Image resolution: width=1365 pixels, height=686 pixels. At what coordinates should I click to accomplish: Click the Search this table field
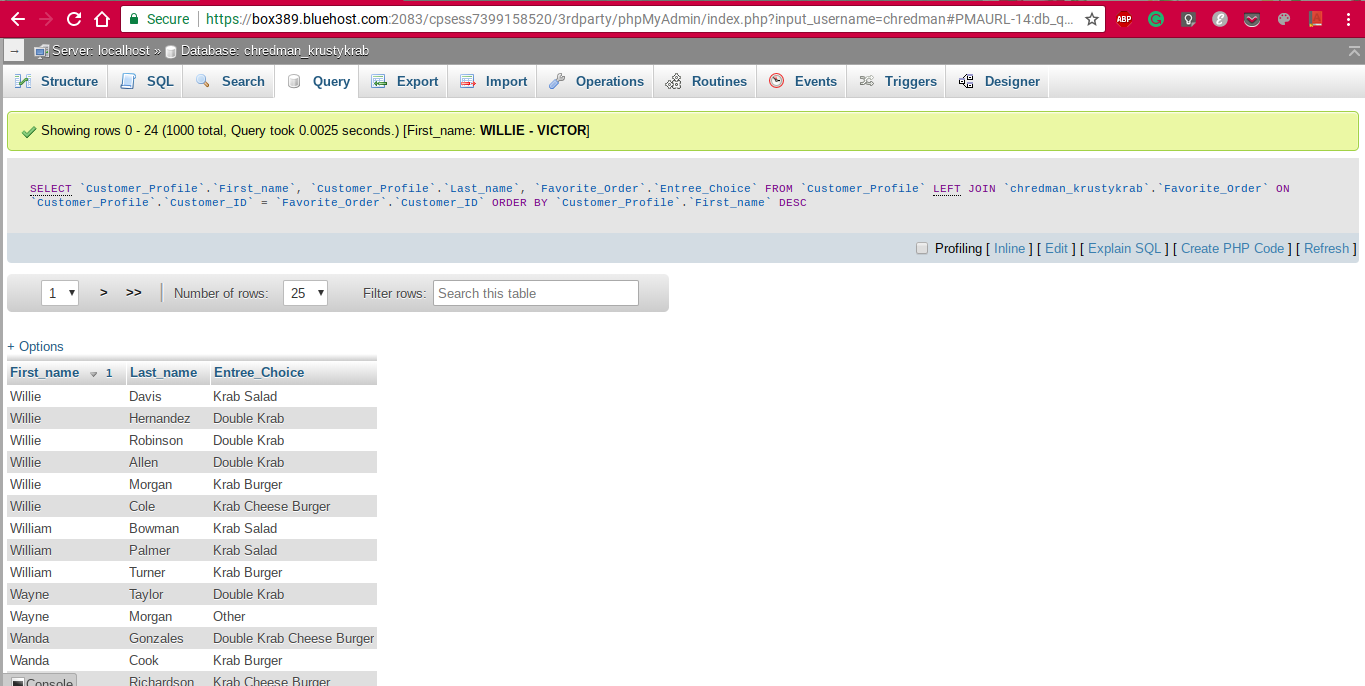tap(536, 293)
